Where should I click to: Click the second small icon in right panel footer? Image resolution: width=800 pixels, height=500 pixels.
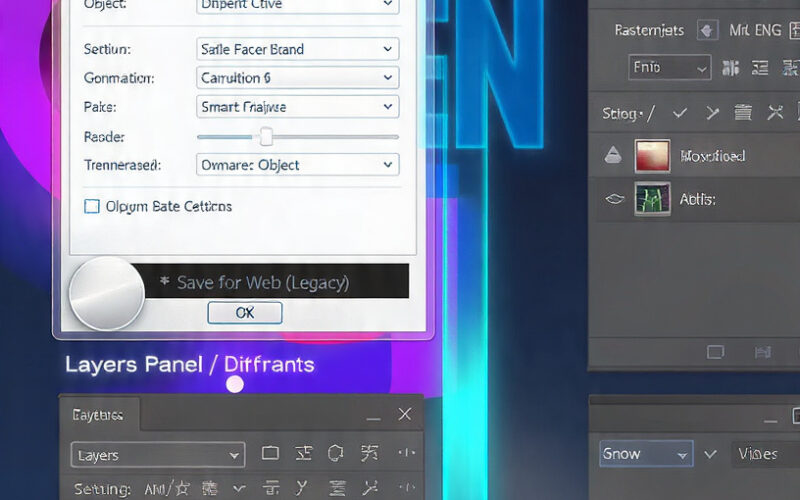click(762, 352)
